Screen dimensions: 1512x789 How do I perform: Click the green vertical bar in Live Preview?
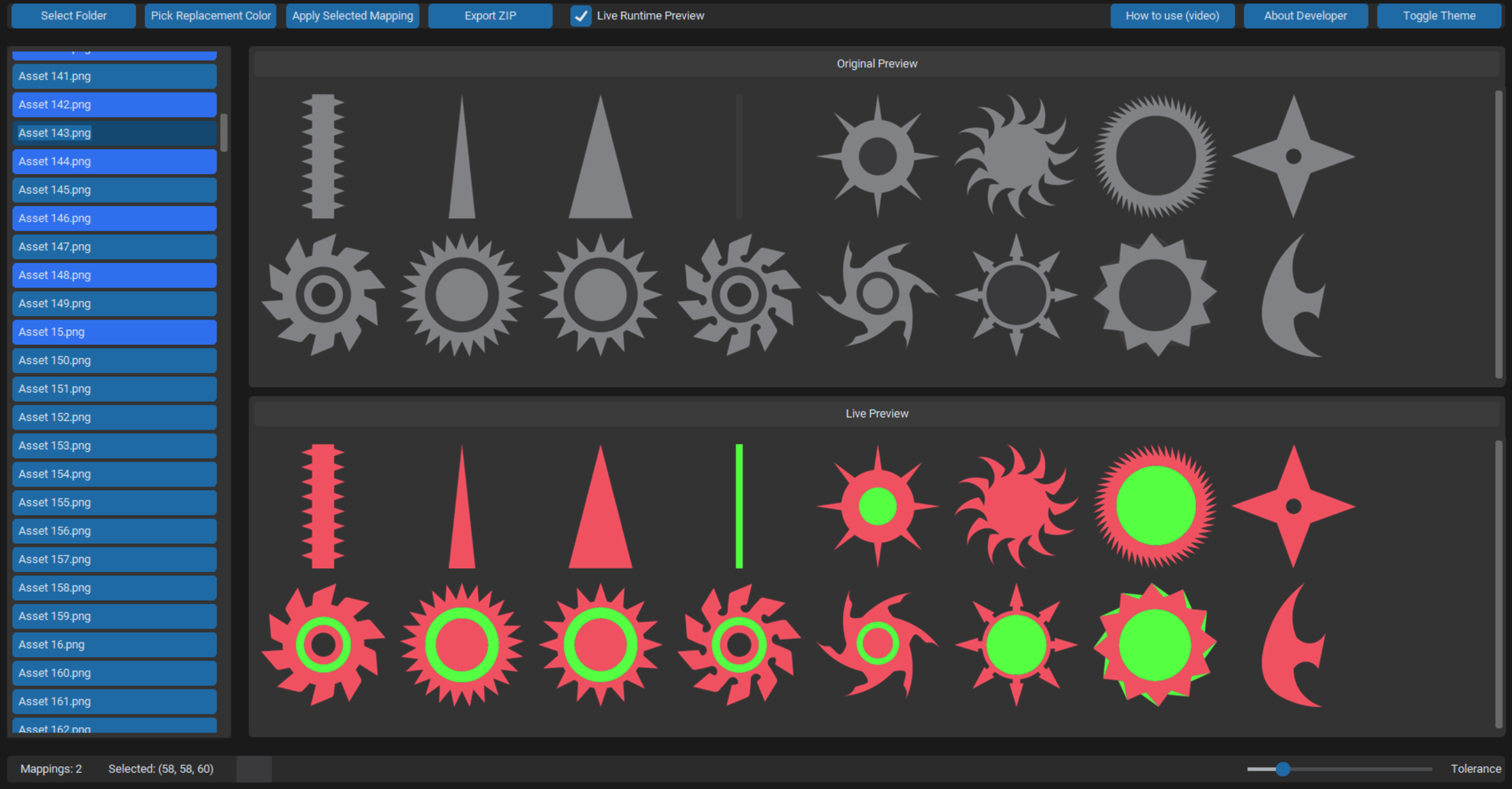click(739, 506)
